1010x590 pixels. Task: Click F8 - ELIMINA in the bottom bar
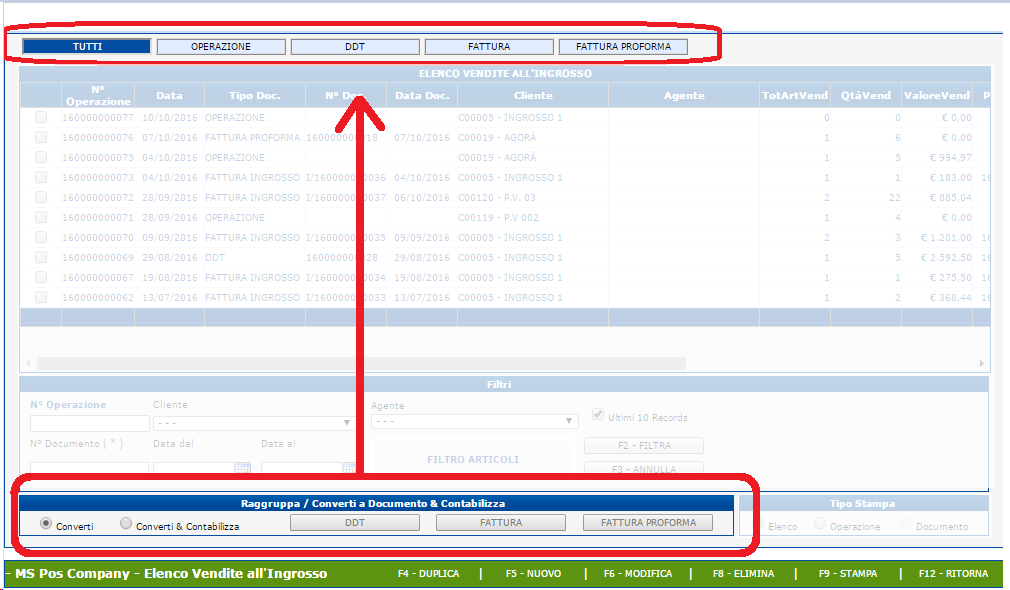pyautogui.click(x=743, y=573)
